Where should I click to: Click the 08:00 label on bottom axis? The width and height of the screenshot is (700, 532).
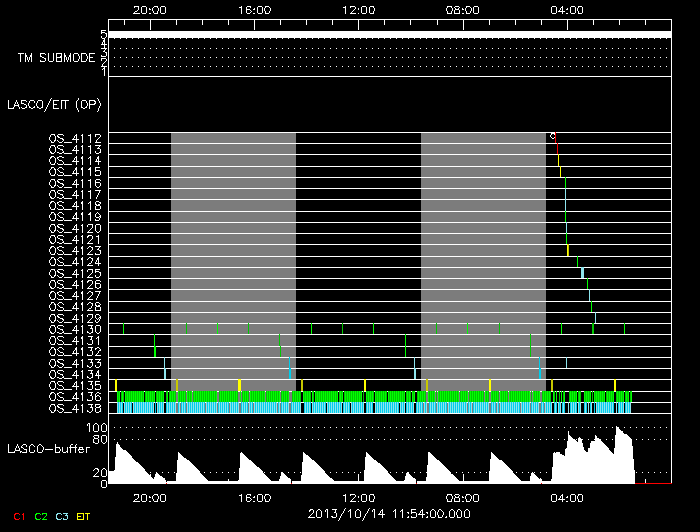pos(462,498)
